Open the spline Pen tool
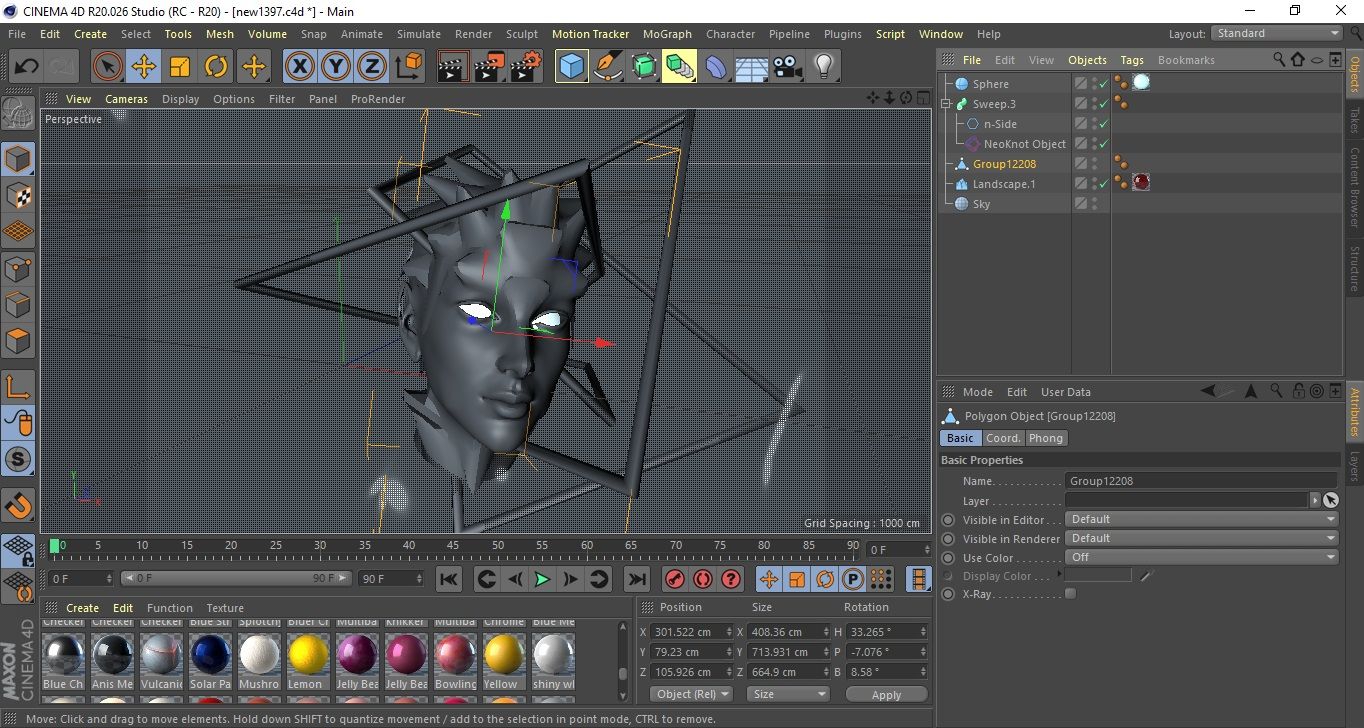 pos(607,67)
